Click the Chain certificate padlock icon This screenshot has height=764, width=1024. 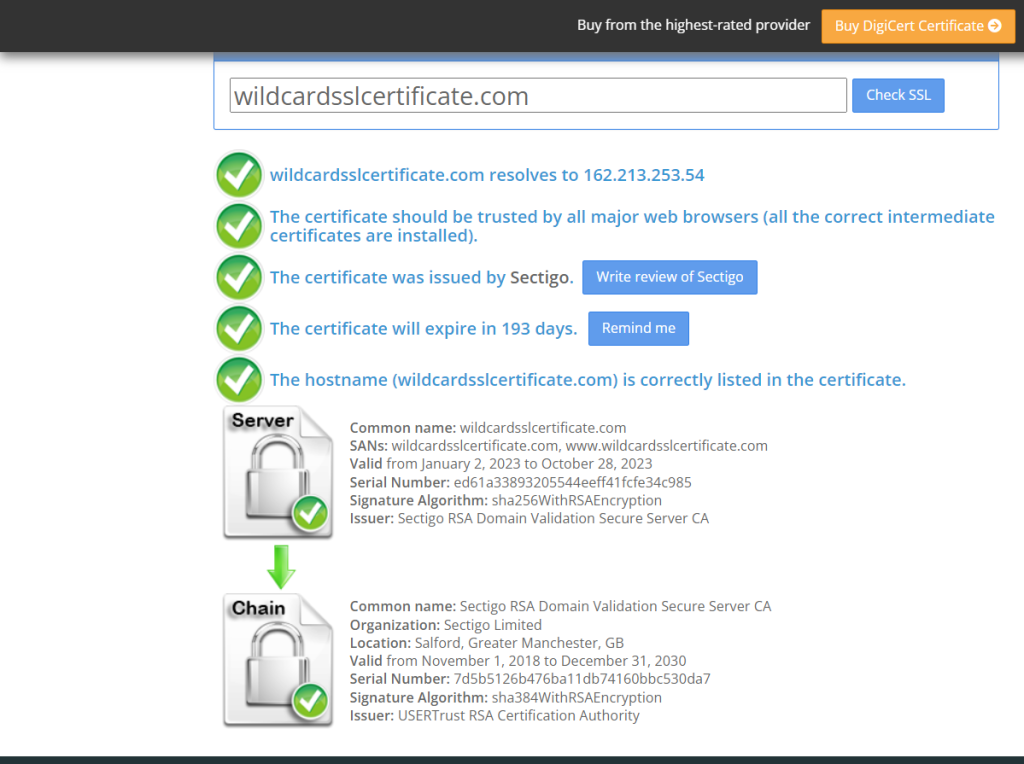[x=277, y=660]
